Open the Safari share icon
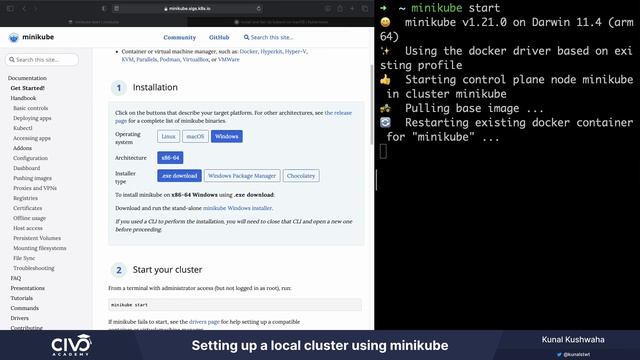Viewport: 640px width, 360px height. click(340, 9)
